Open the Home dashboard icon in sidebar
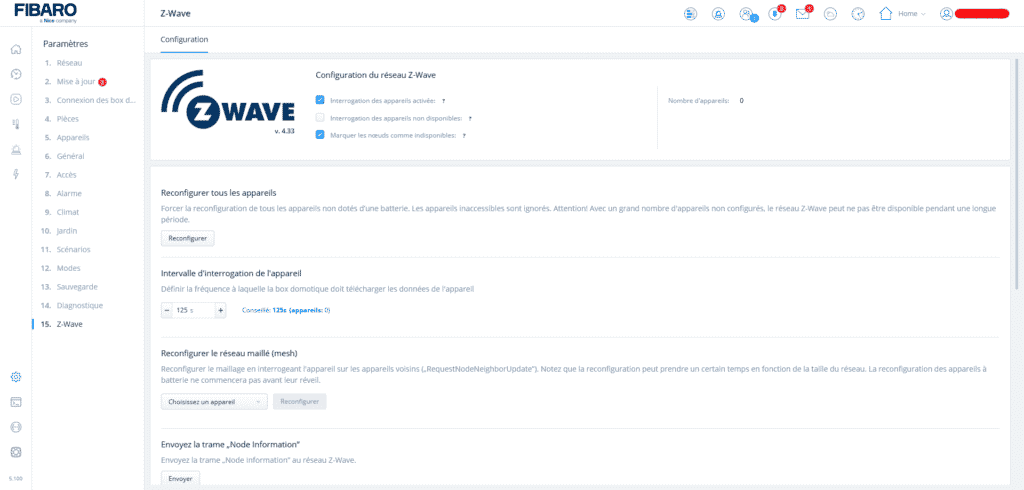 coord(16,49)
